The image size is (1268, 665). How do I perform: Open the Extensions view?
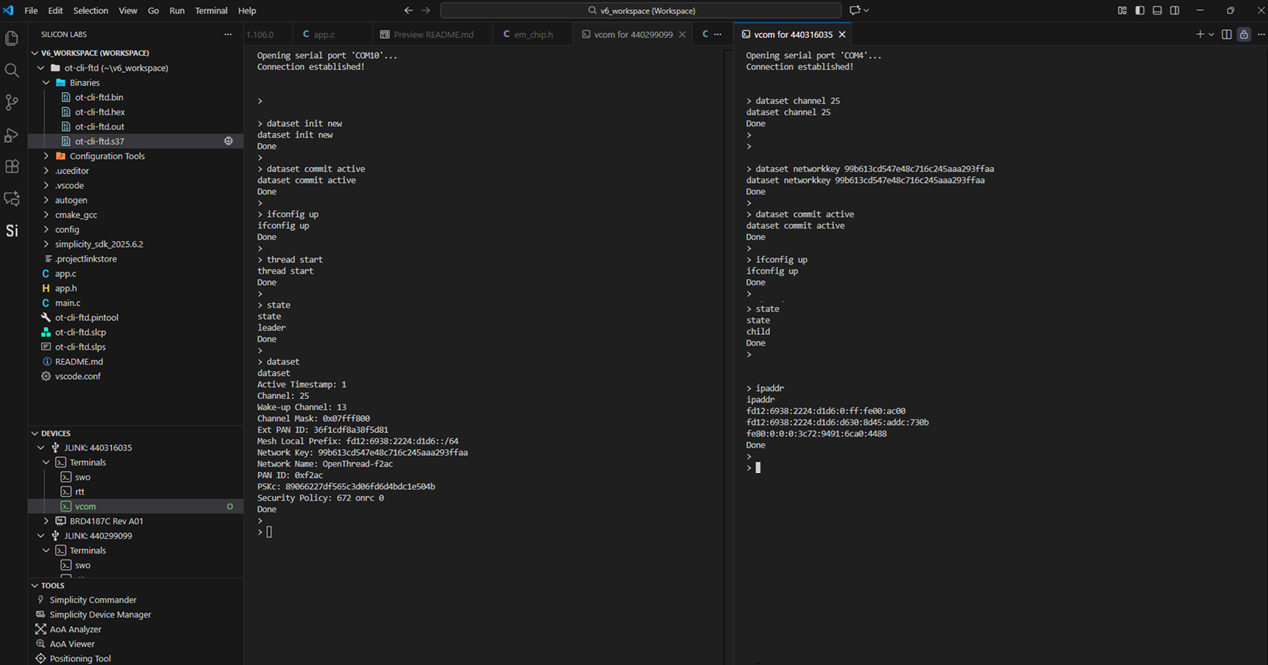[x=12, y=166]
